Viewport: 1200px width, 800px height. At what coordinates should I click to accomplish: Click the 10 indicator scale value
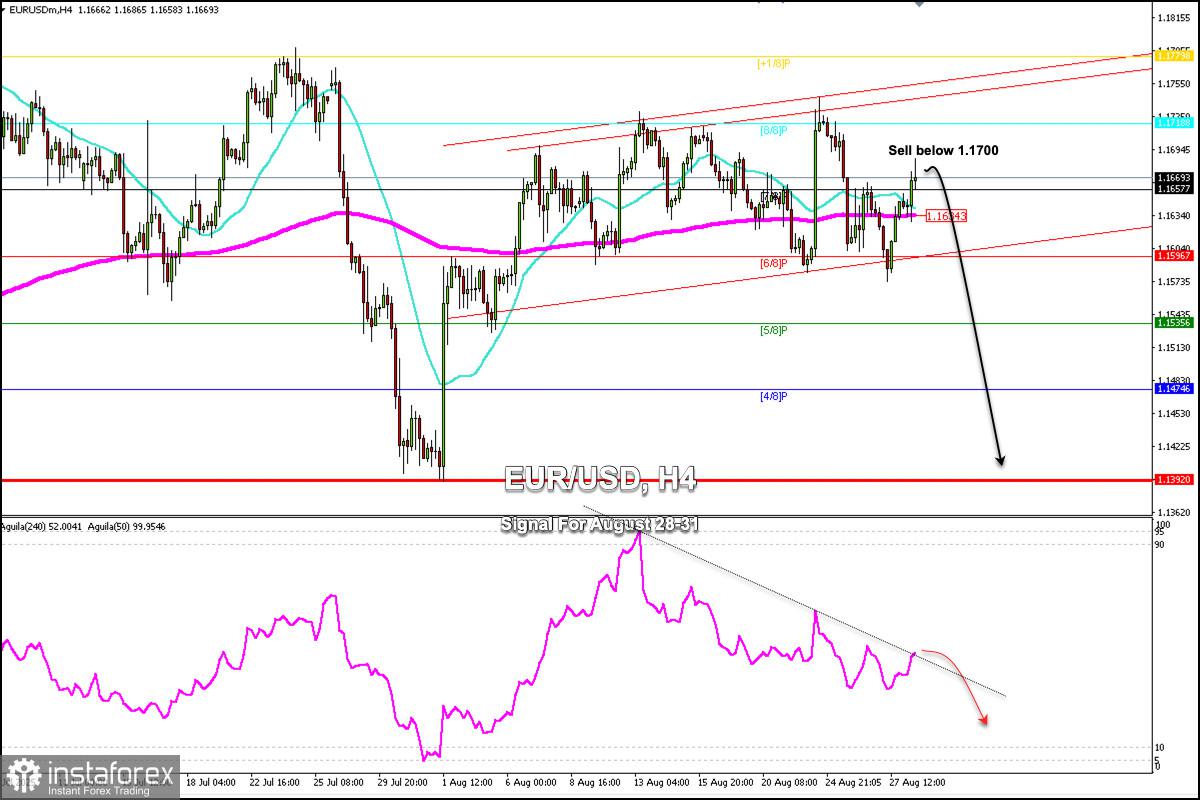[1160, 748]
